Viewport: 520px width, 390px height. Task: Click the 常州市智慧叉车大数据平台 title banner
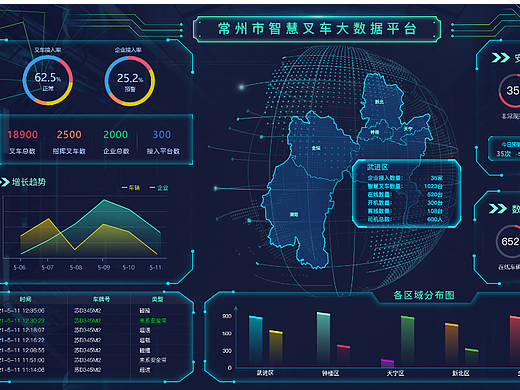point(317,29)
